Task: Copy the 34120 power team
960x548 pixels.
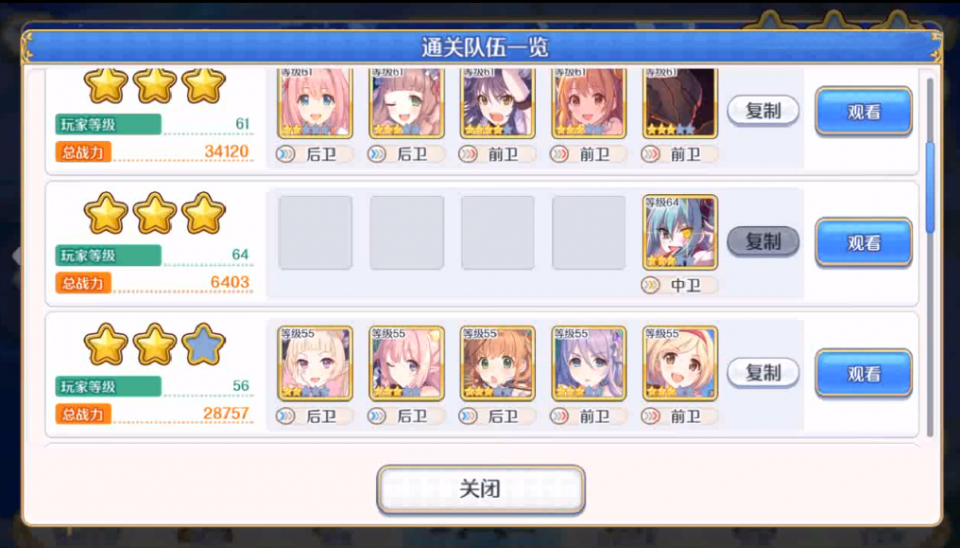Action: (x=763, y=111)
